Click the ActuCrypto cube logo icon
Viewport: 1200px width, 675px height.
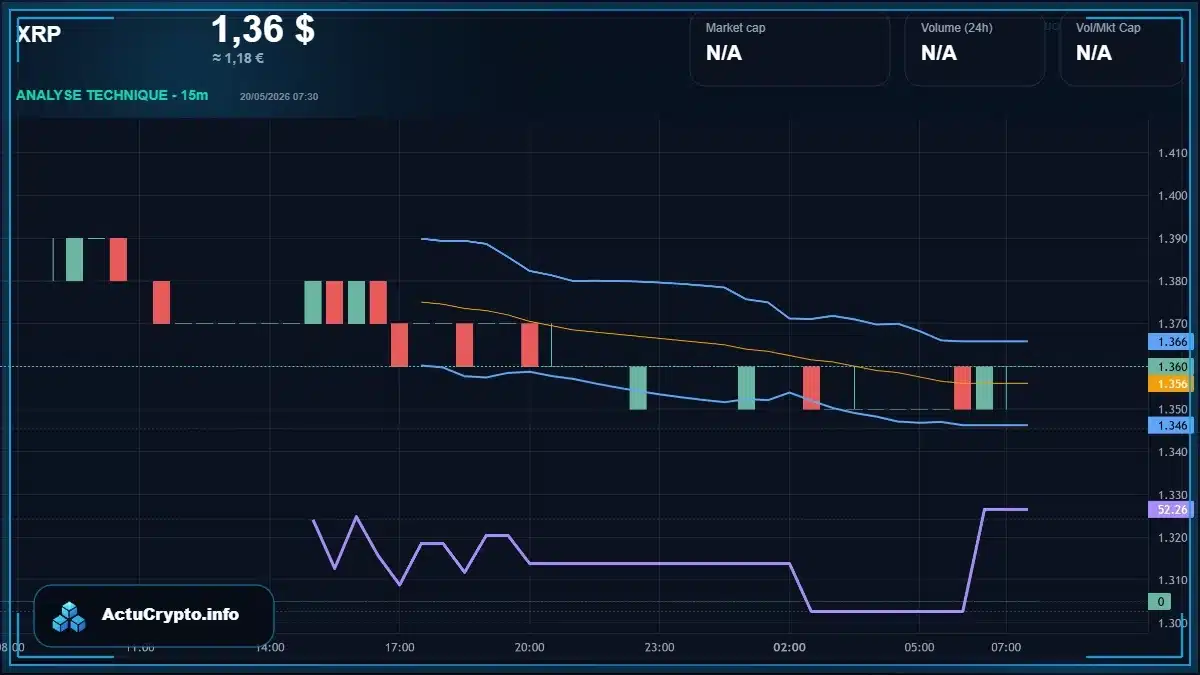pyautogui.click(x=69, y=616)
